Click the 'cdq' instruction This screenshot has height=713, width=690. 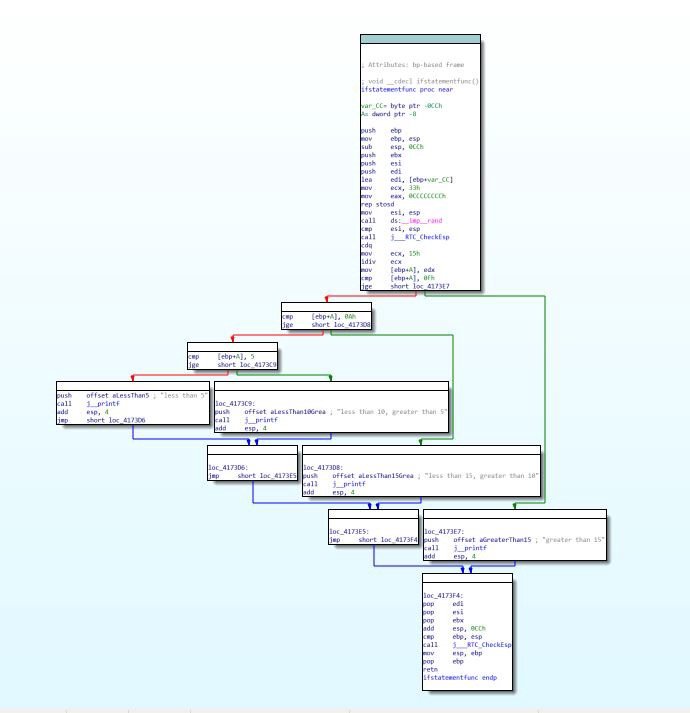tap(366, 245)
